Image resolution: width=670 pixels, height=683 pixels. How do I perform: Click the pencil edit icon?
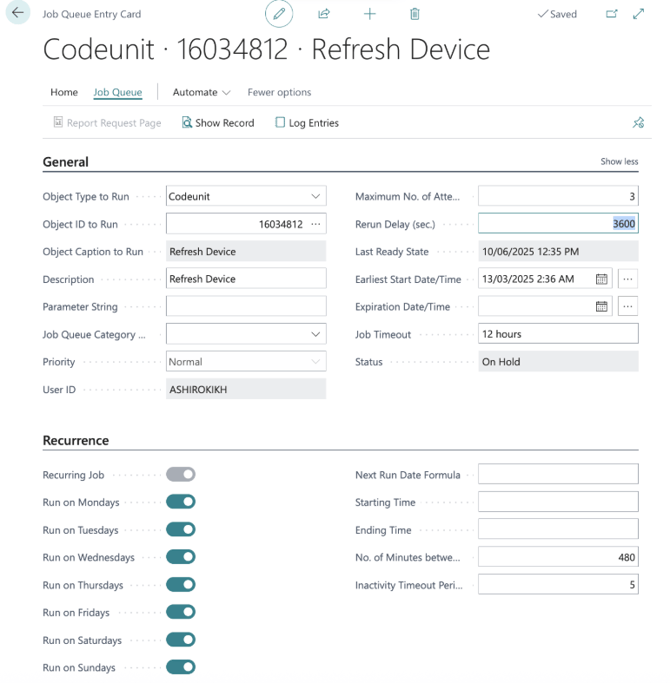pos(279,14)
